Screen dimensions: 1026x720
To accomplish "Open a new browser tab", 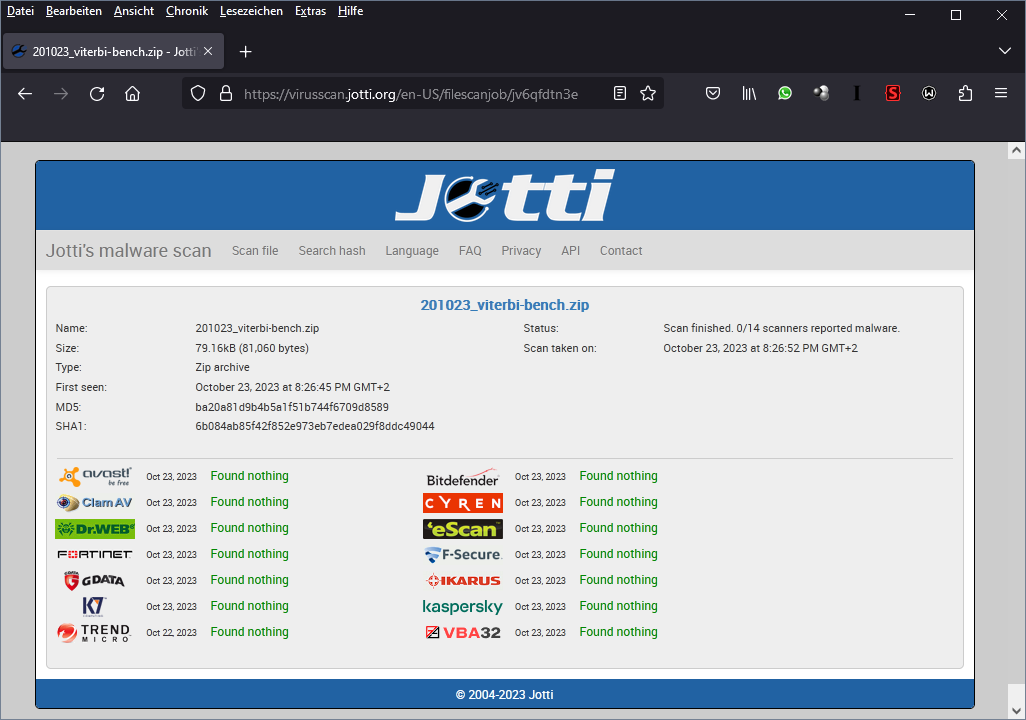I will coord(245,52).
